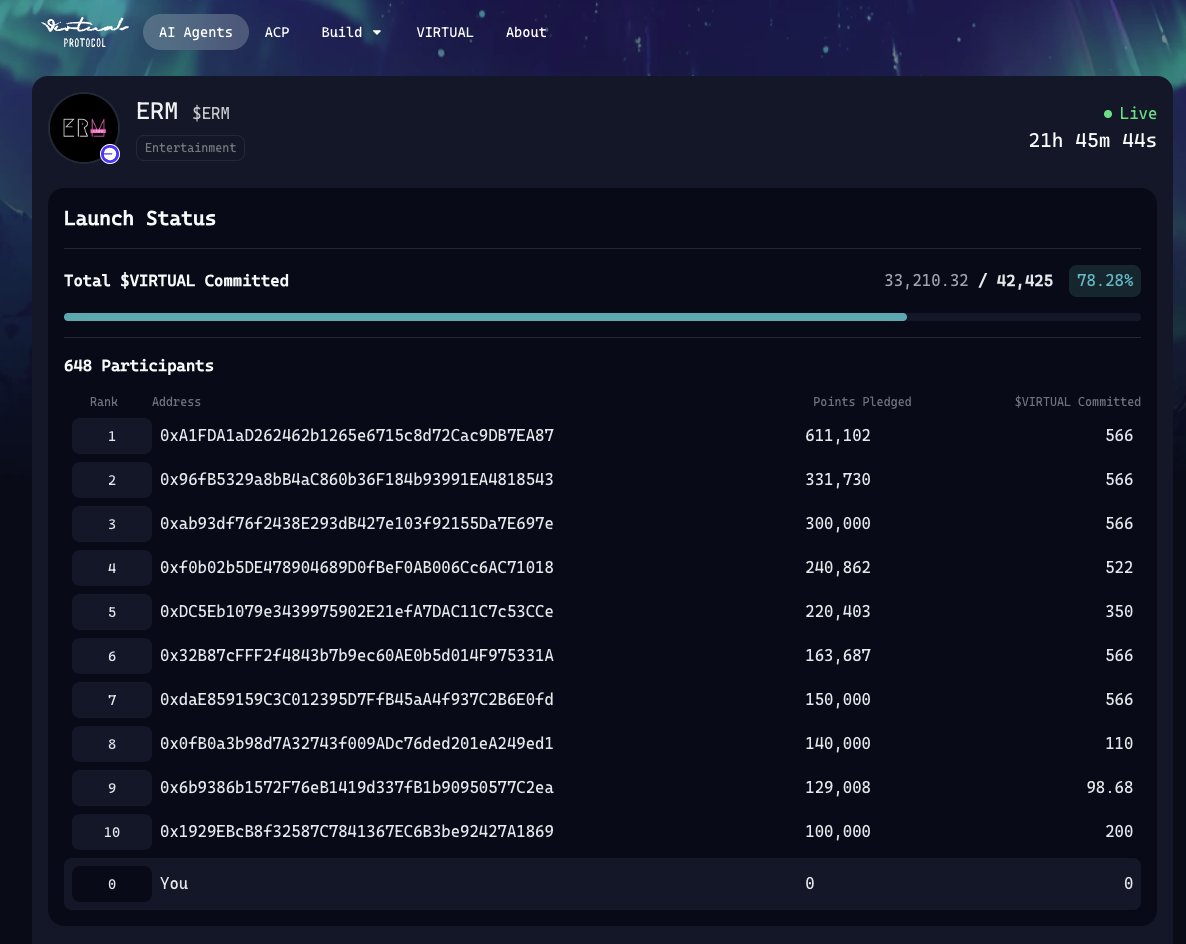Click points pledged value 220,403
The height and width of the screenshot is (944, 1186).
point(838,611)
